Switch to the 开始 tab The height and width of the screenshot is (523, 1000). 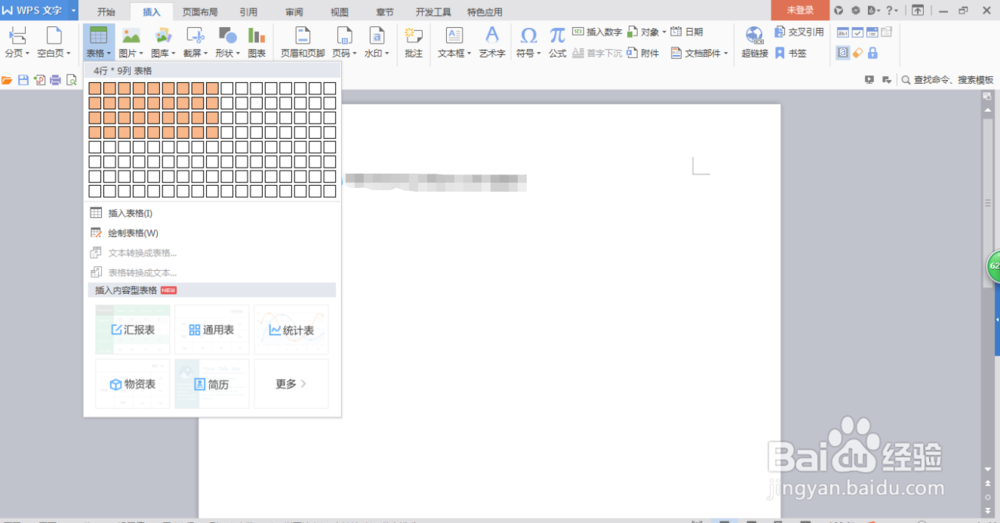point(106,12)
